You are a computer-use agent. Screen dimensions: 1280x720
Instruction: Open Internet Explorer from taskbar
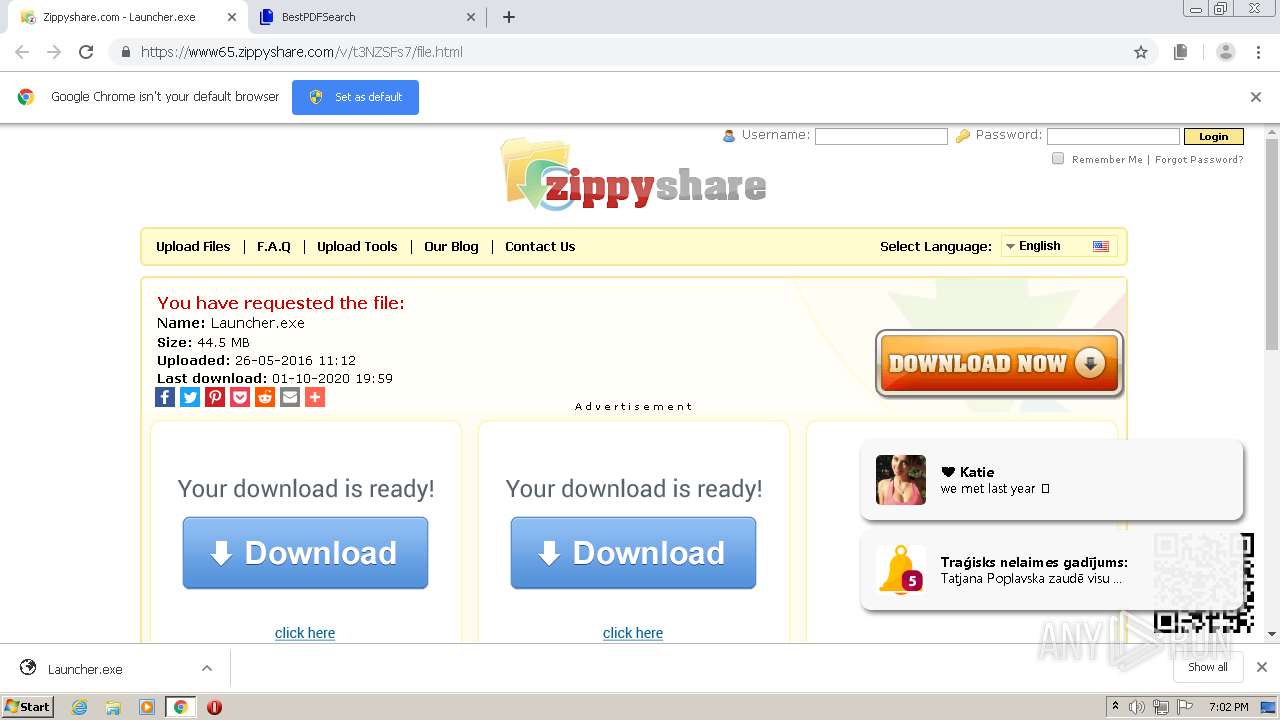pos(80,707)
